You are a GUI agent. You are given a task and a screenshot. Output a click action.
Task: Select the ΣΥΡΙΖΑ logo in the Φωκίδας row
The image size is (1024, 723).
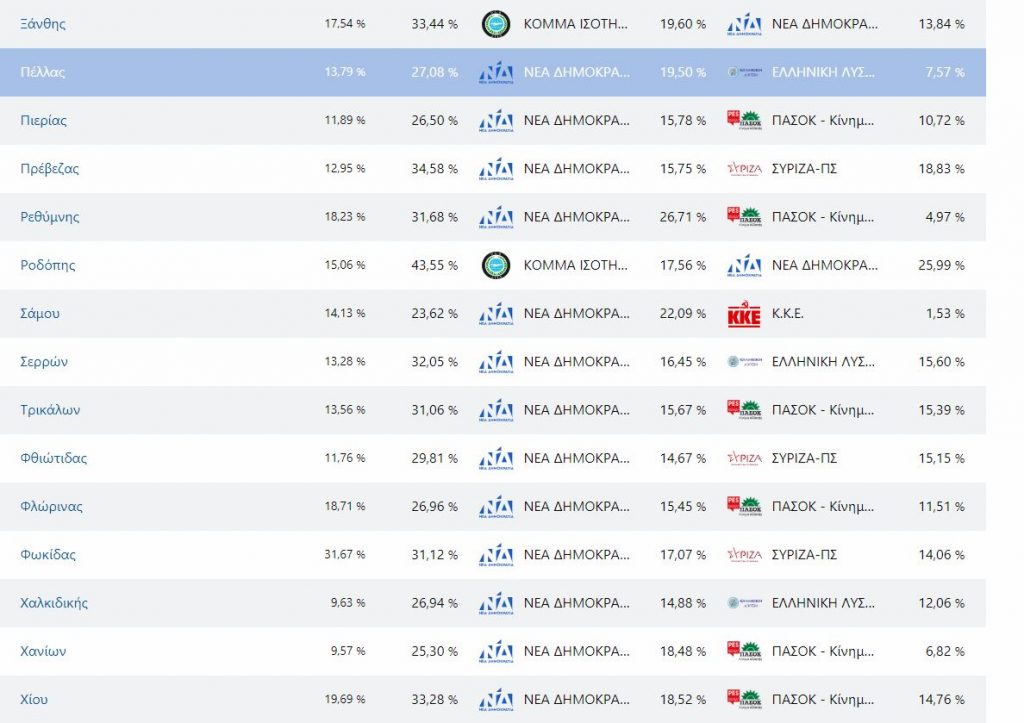744,555
